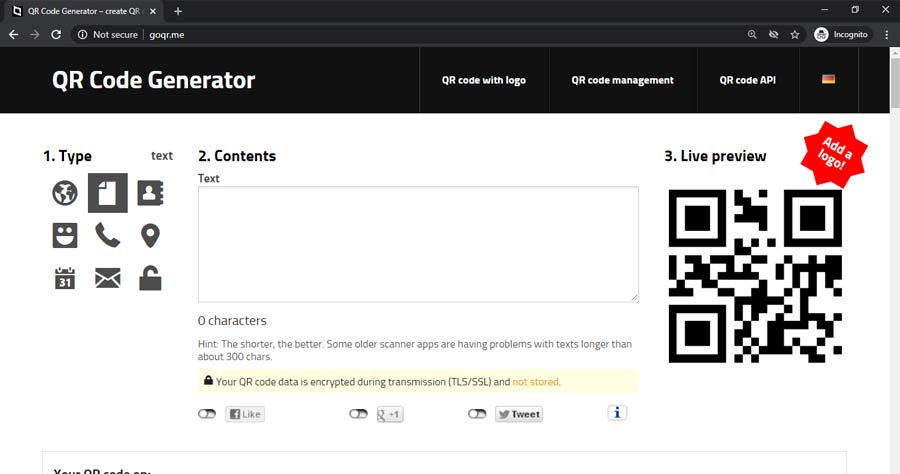This screenshot has height=474, width=900.
Task: Toggle the Google +1 switch
Action: pos(358,414)
